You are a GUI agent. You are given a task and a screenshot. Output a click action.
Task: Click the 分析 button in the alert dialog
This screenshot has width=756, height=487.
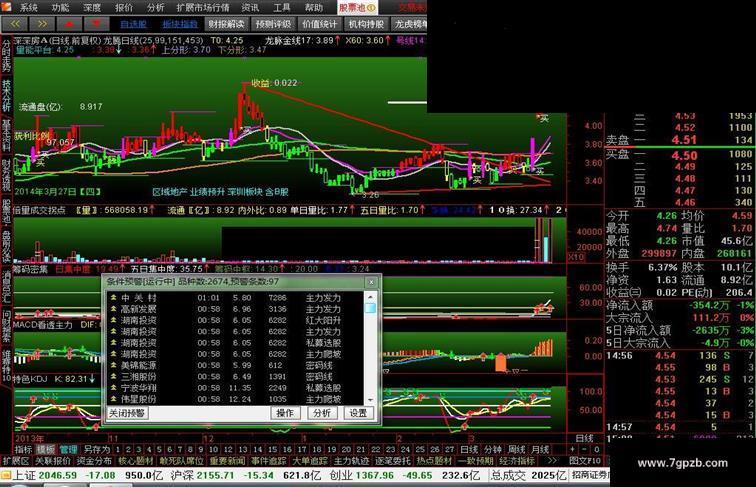click(322, 413)
